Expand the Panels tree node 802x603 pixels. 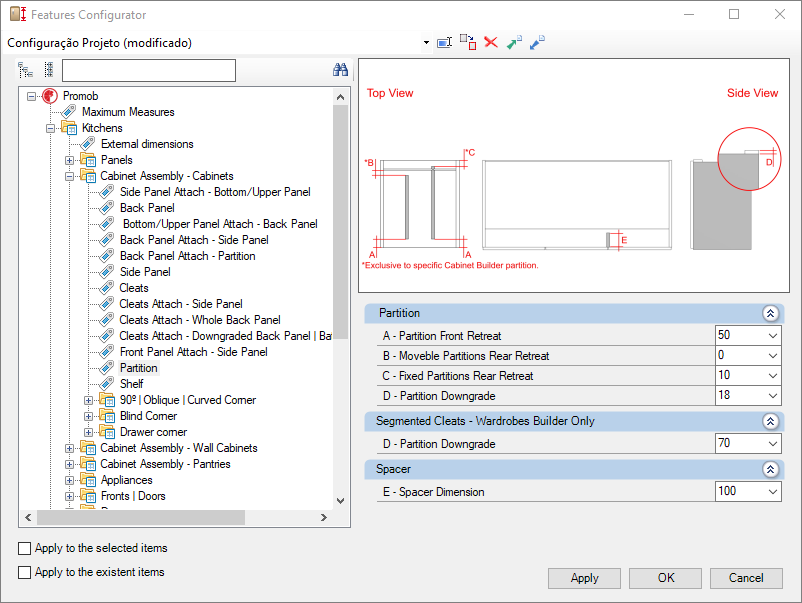70,160
